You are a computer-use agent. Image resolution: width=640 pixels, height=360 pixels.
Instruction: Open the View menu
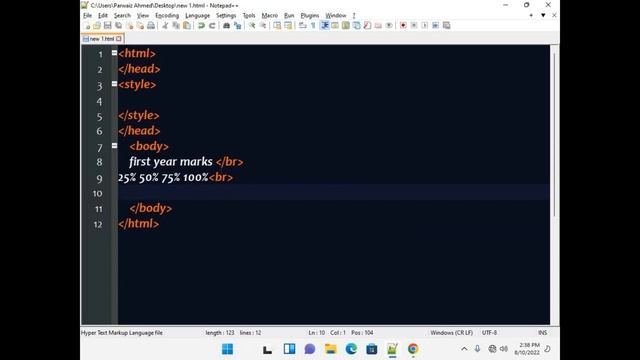pyautogui.click(x=142, y=16)
